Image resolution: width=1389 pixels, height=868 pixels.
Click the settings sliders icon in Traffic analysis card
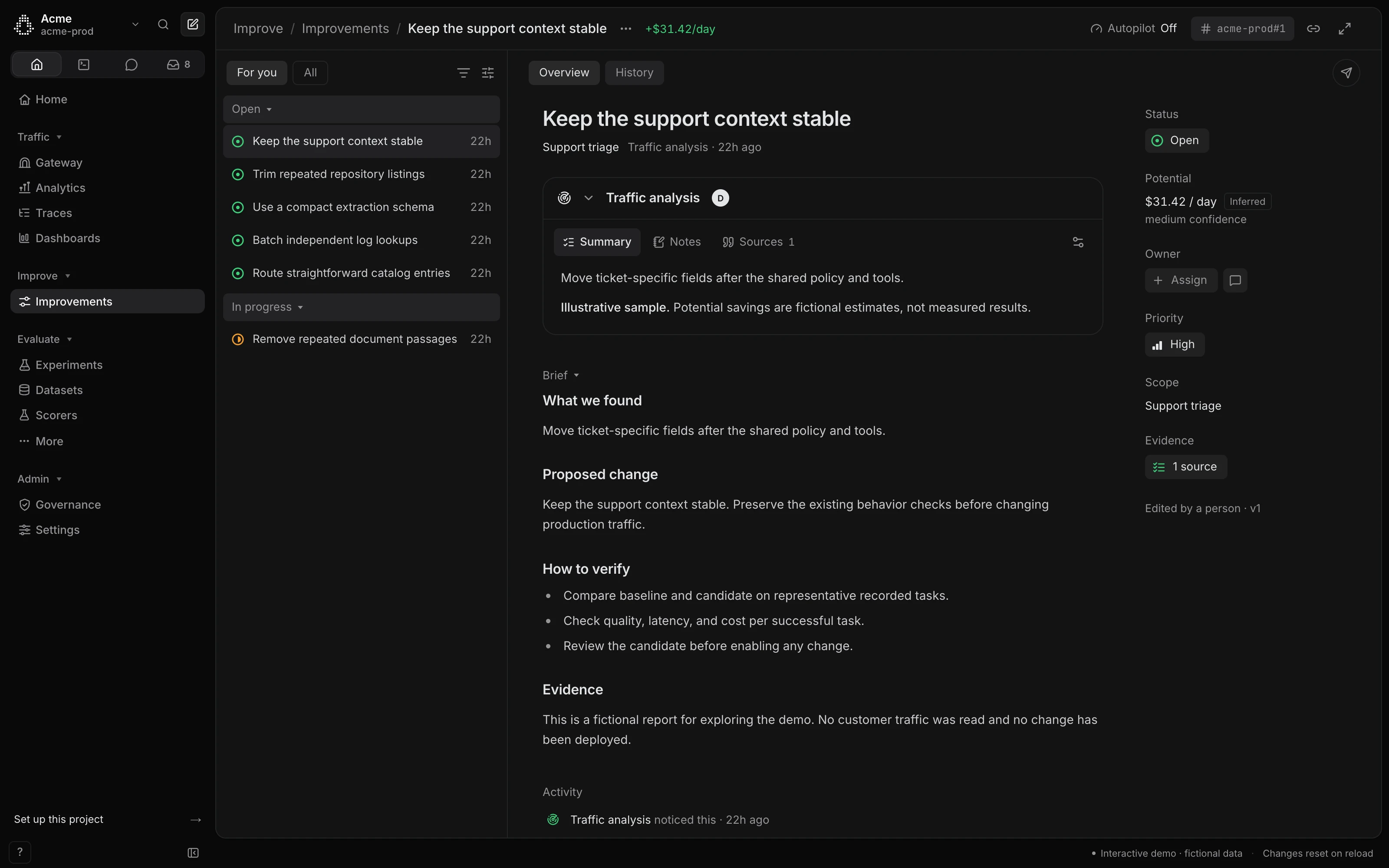[x=1078, y=242]
